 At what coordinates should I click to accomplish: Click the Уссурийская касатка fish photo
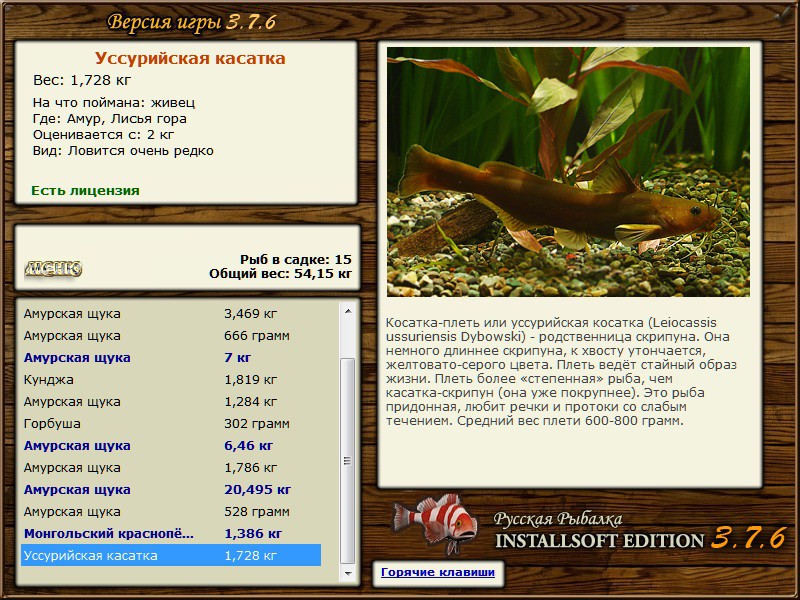(568, 172)
